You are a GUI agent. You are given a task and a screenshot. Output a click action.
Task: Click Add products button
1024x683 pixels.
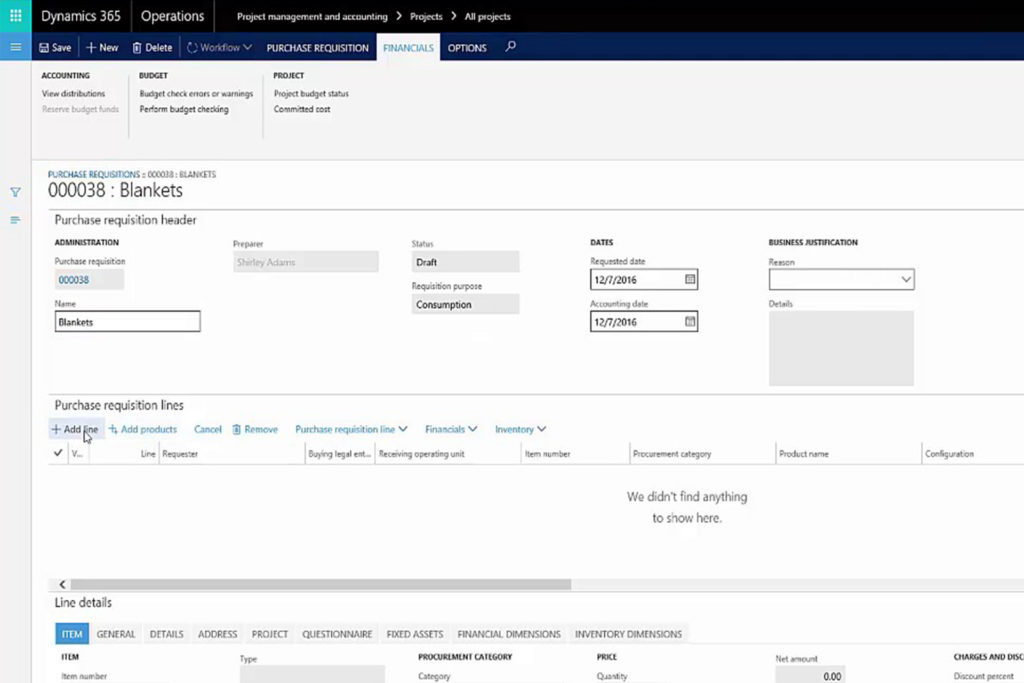143,429
